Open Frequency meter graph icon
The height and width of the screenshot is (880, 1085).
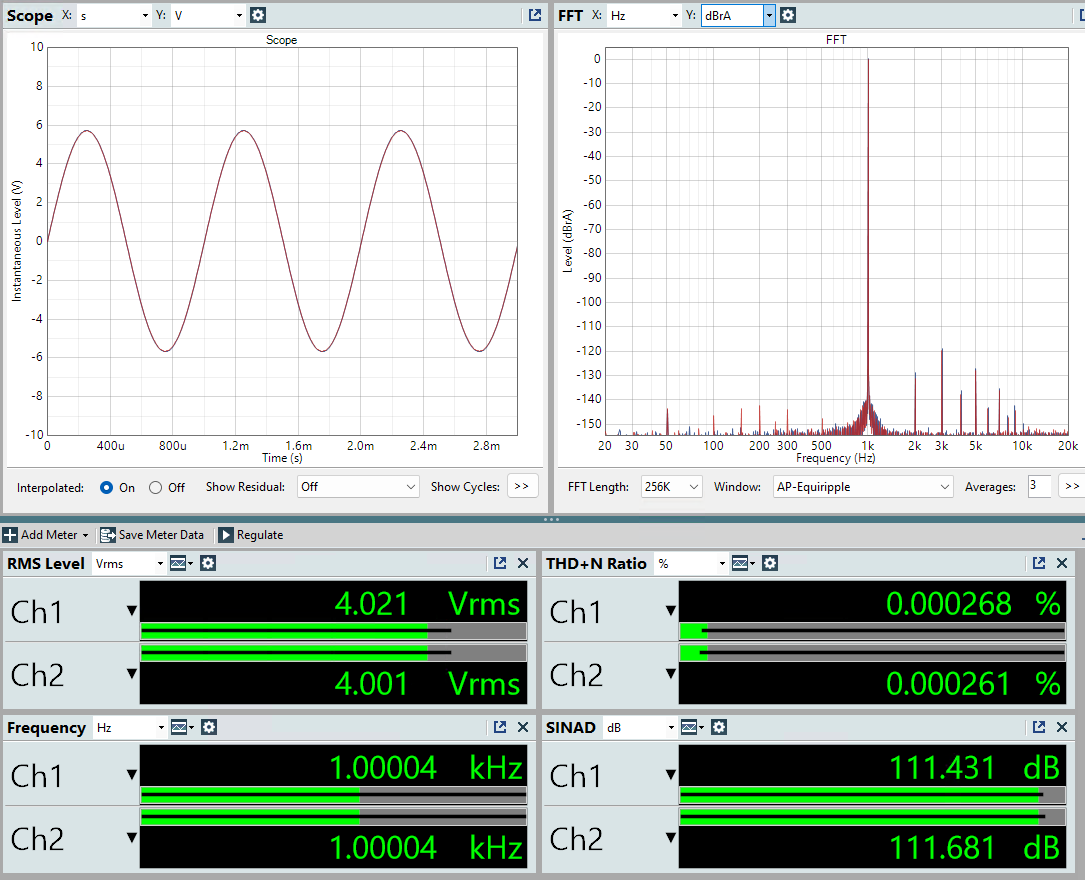179,727
